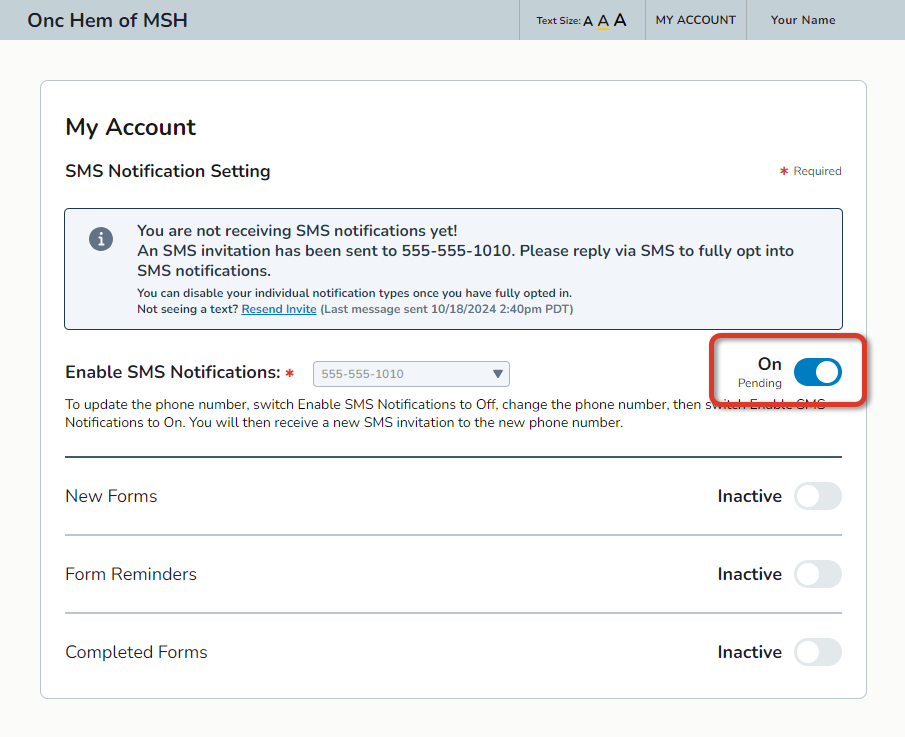The image size is (905, 737).
Task: Toggle Enable SMS Notifications switch off
Action: point(817,372)
